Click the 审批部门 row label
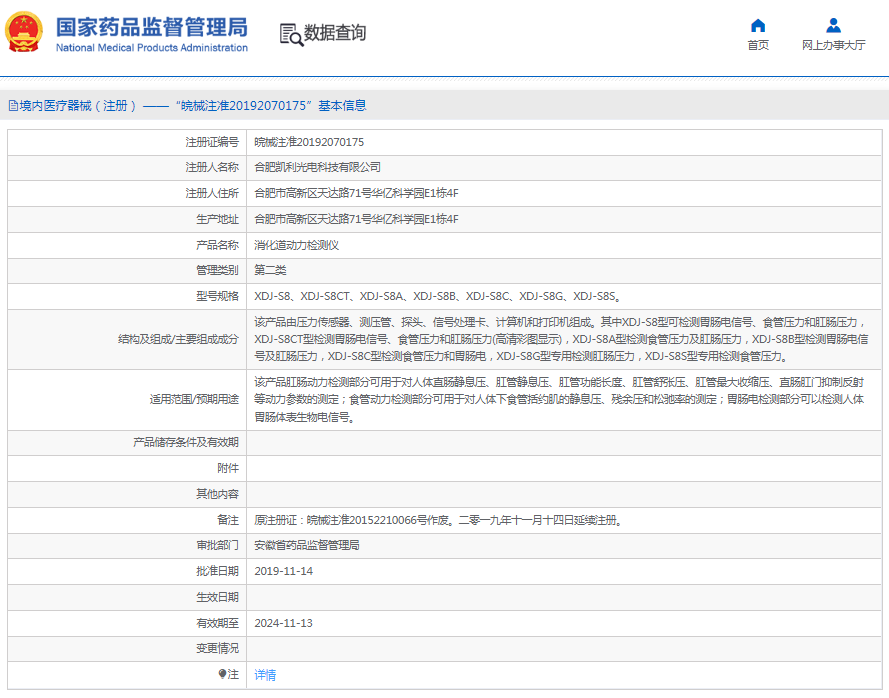Screen dimensions: 889x698 [x=217, y=545]
